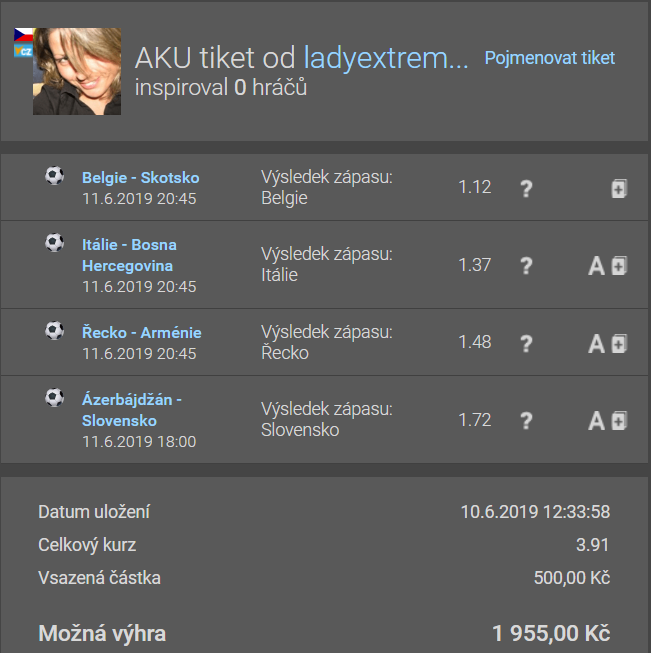Open the Ázerbájdžán - Slovensko match link
The height and width of the screenshot is (653, 651).
[132, 410]
